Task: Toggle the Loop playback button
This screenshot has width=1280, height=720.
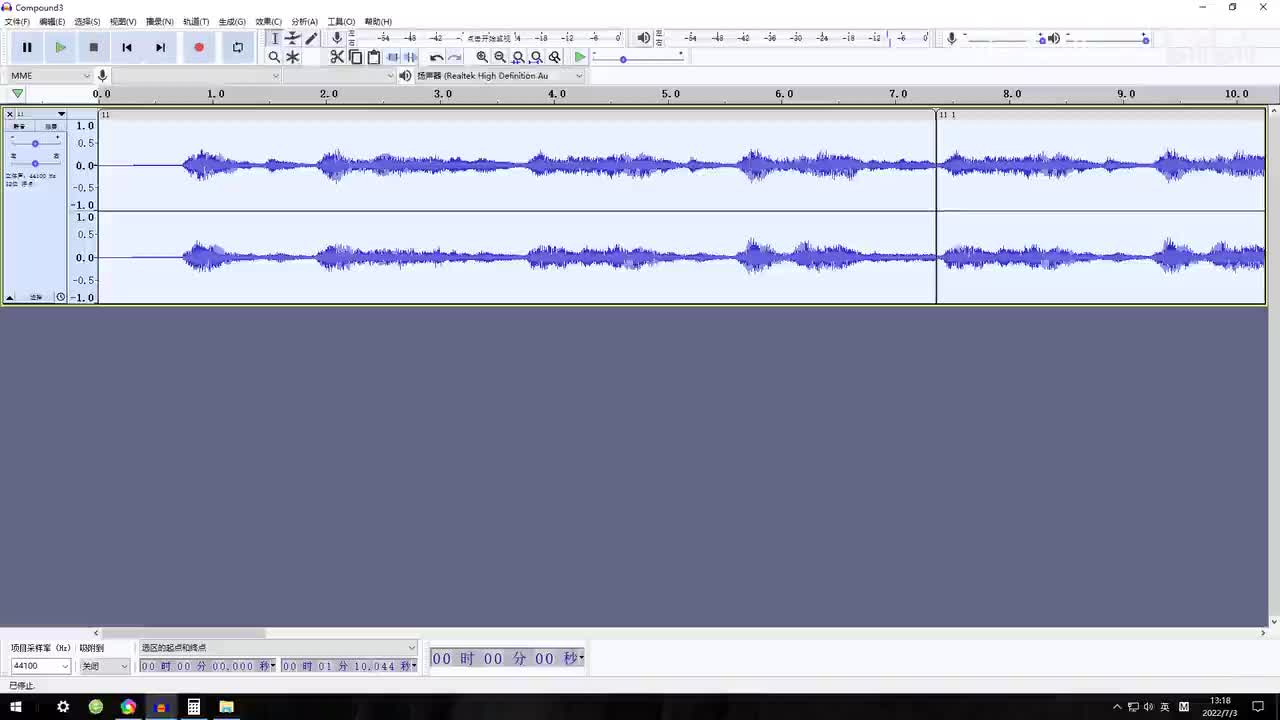Action: point(237,47)
